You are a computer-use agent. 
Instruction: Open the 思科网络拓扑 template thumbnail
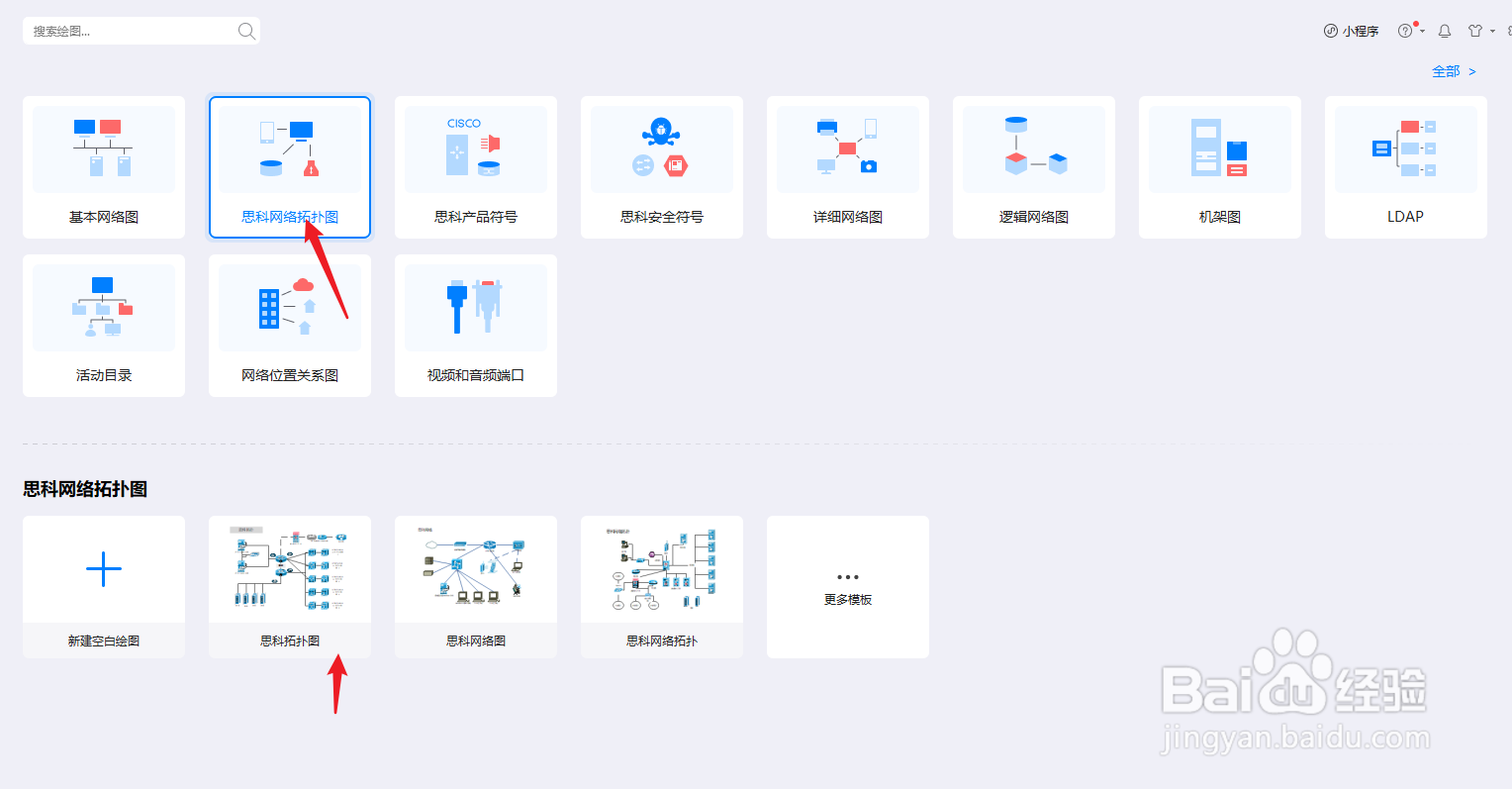(661, 568)
